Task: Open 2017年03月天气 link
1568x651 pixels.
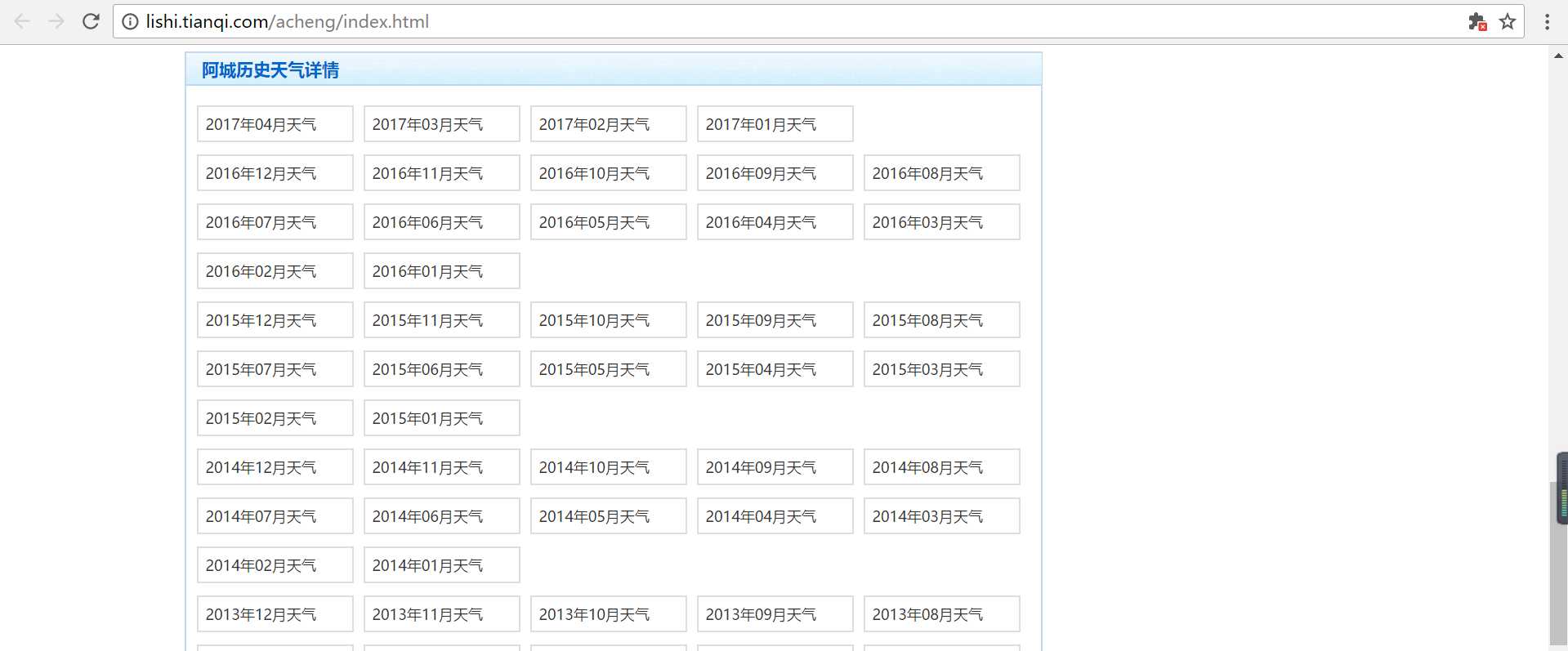Action: point(442,124)
